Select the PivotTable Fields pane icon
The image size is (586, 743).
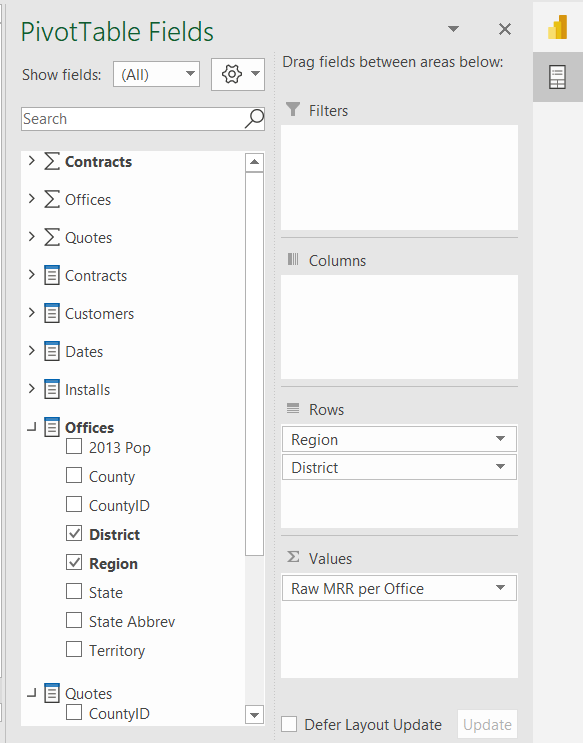(x=557, y=77)
